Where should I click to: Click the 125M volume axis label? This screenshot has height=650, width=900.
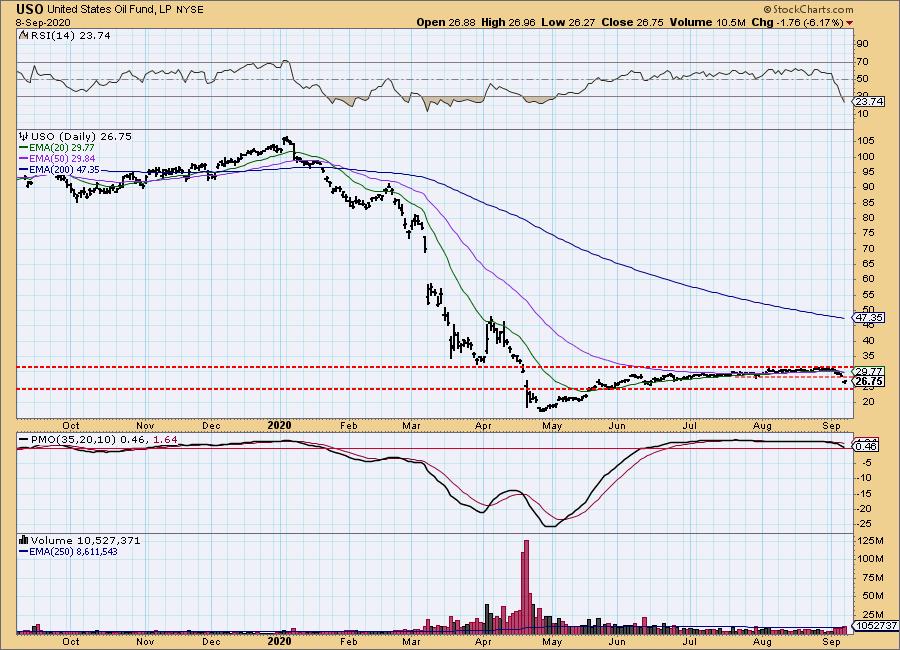point(870,541)
